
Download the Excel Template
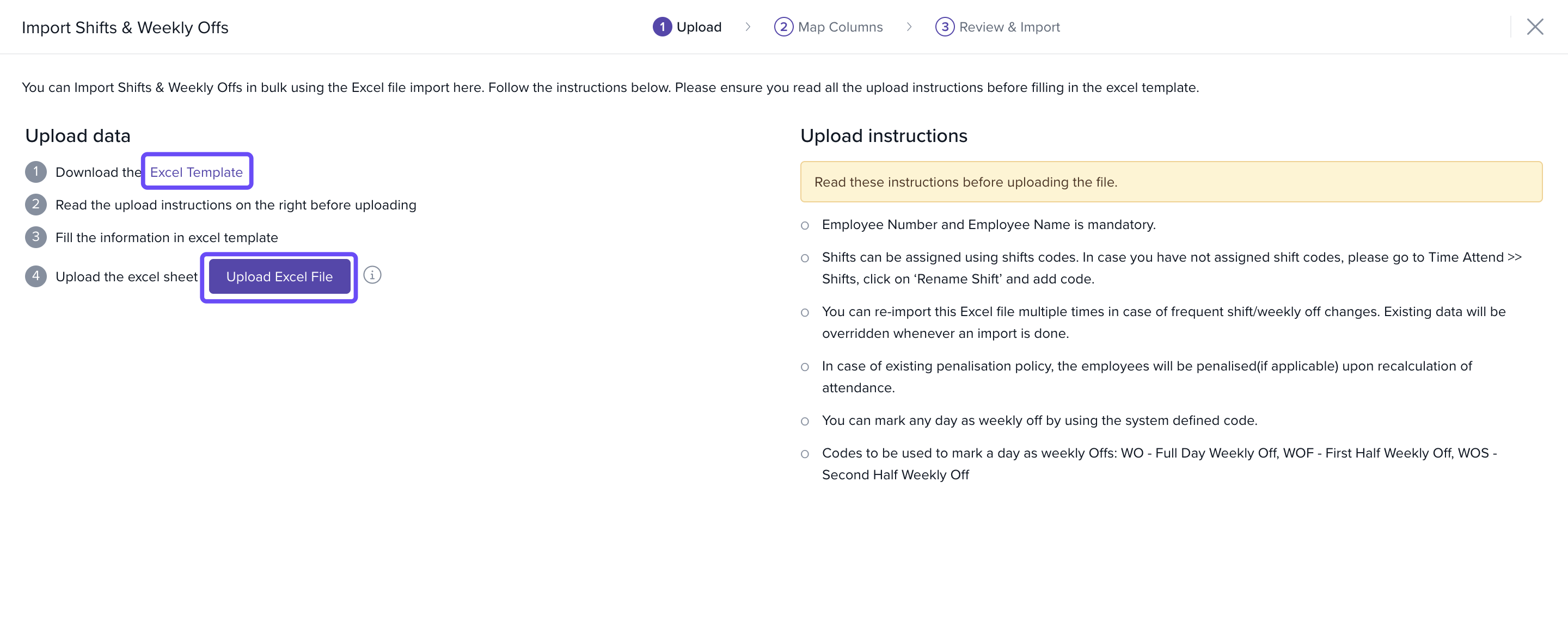[196, 172]
